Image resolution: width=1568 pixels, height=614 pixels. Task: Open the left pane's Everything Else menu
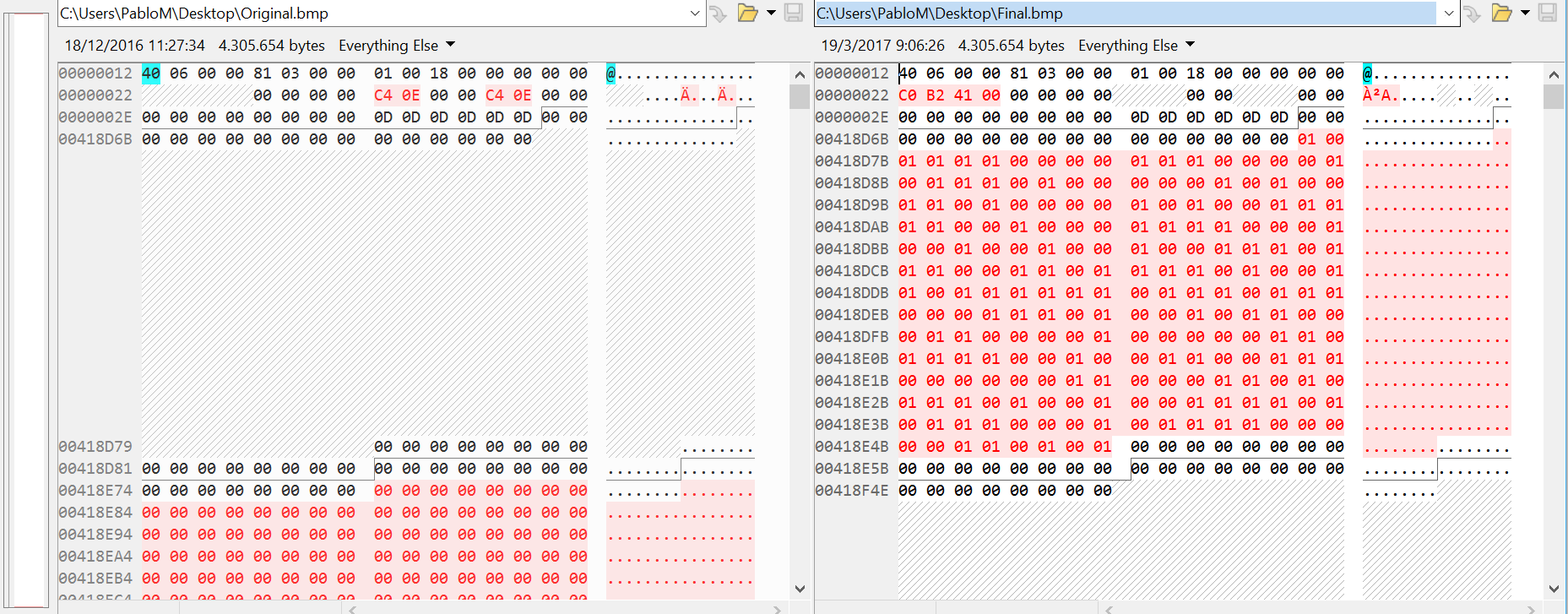point(396,46)
